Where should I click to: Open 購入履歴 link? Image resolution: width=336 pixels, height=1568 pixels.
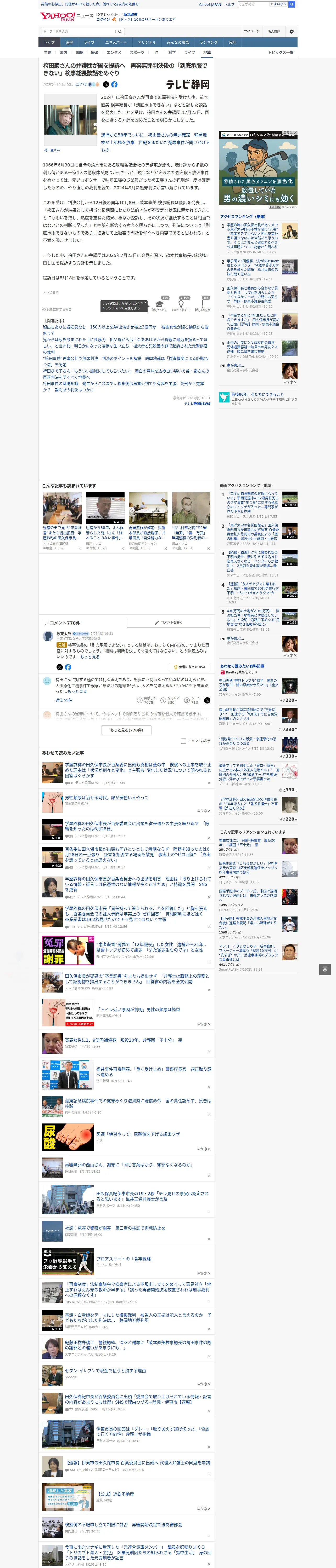[274, 31]
